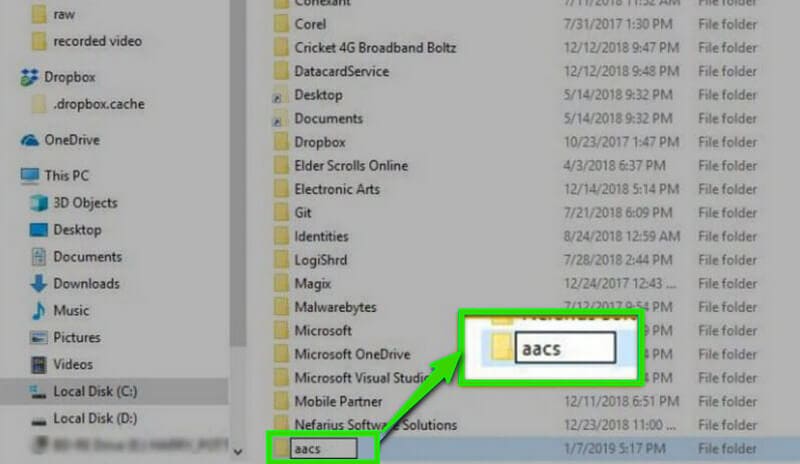
Task: Select the Malwarebytes folder icon
Action: pyautogui.click(x=281, y=307)
